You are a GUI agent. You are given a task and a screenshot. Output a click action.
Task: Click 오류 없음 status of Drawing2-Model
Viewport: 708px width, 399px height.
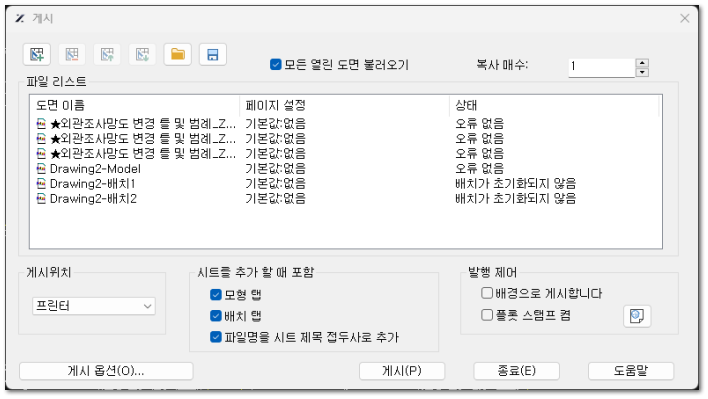pyautogui.click(x=479, y=169)
